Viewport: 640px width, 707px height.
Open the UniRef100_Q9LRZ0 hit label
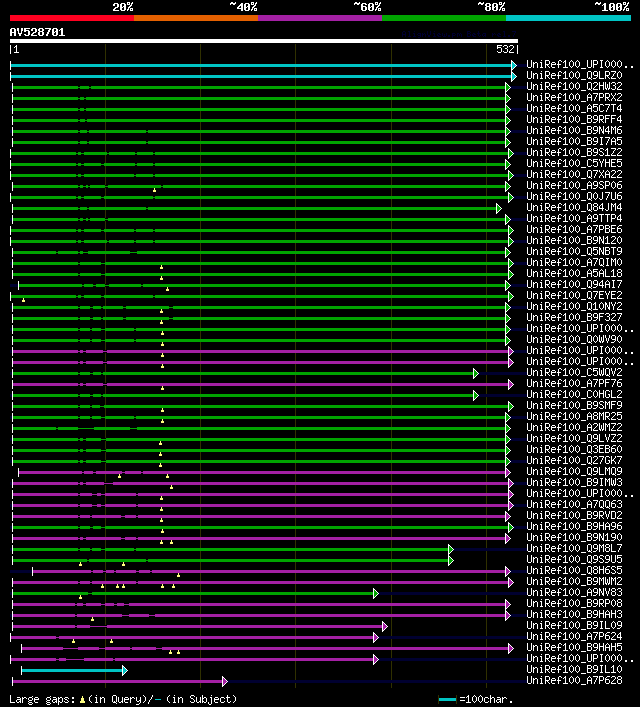point(574,75)
